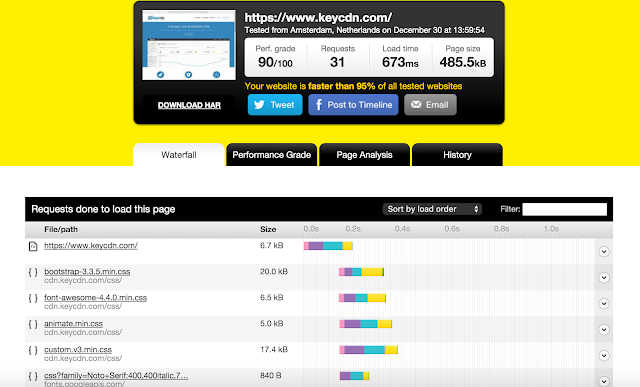Image resolution: width=640 pixels, height=387 pixels.
Task: Click the 485.5kB Page size value
Action: point(463,62)
